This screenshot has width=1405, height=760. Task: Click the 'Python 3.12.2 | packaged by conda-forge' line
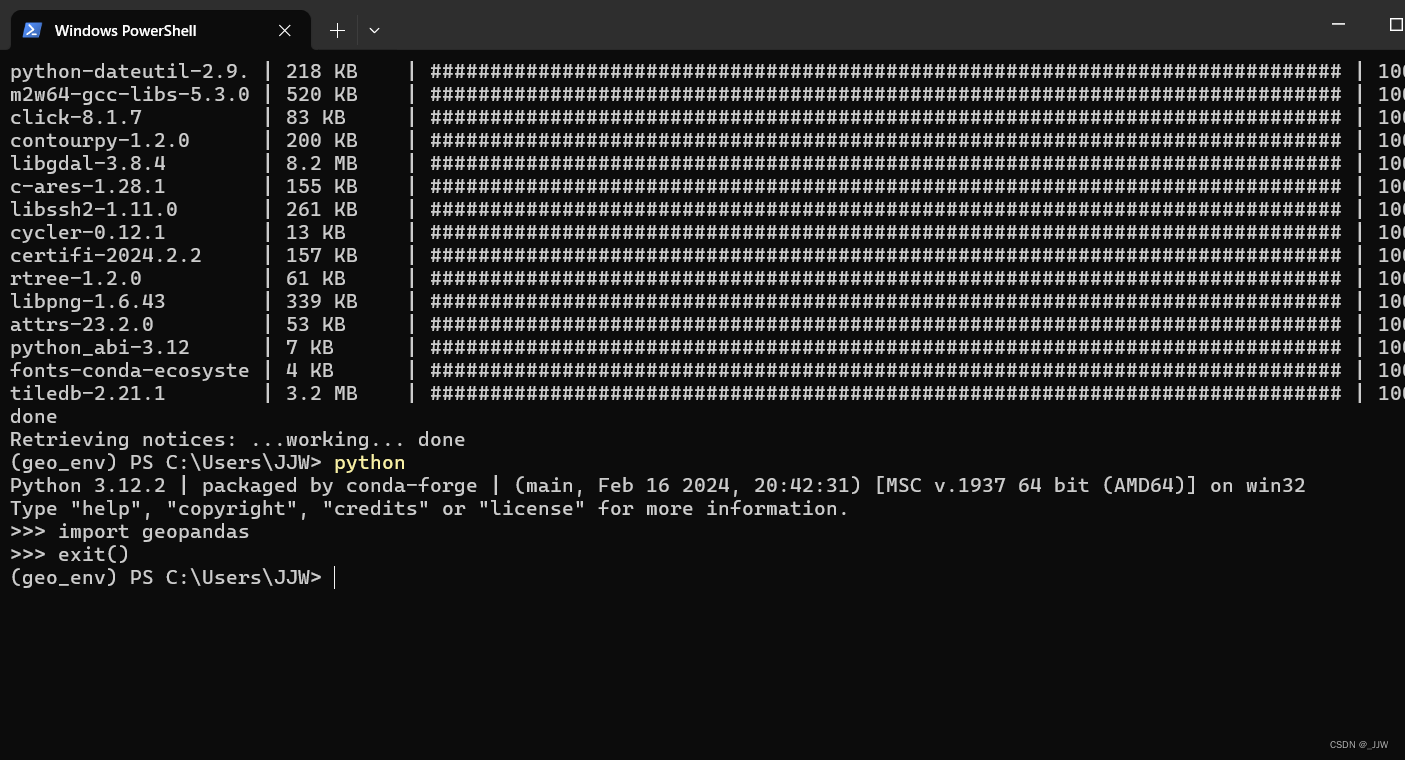coord(658,486)
